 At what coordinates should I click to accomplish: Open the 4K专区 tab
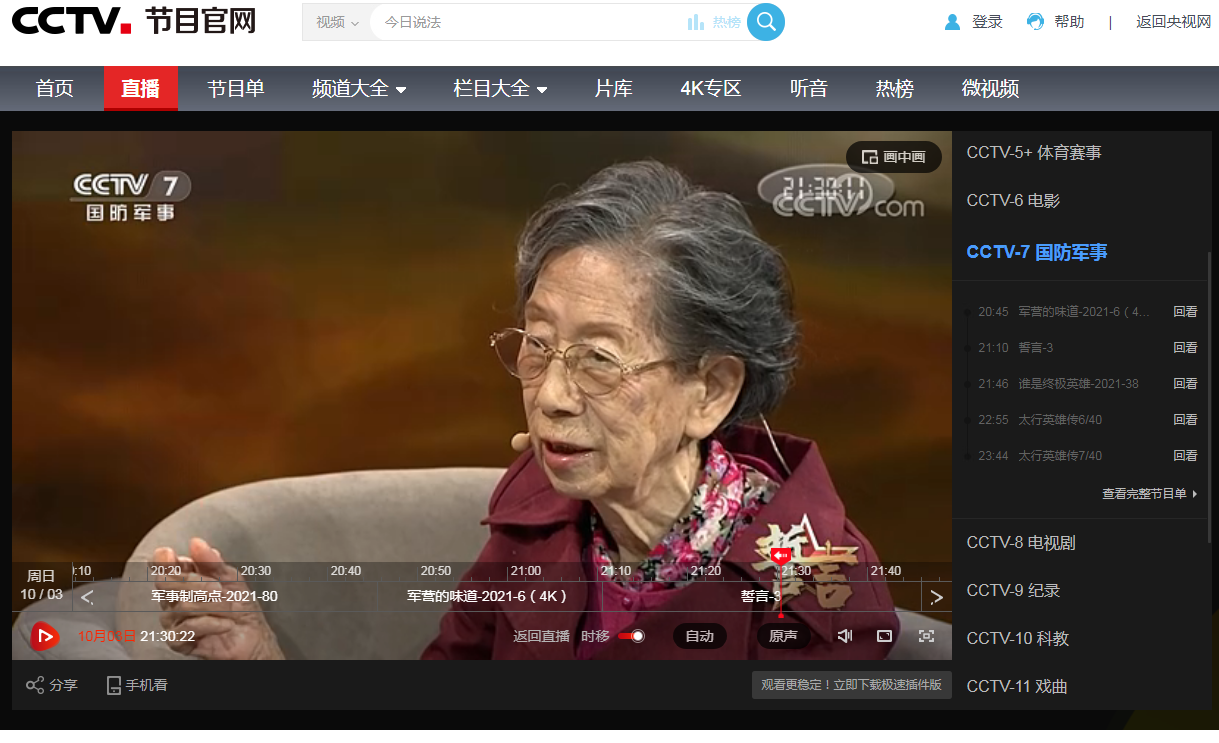click(x=710, y=89)
